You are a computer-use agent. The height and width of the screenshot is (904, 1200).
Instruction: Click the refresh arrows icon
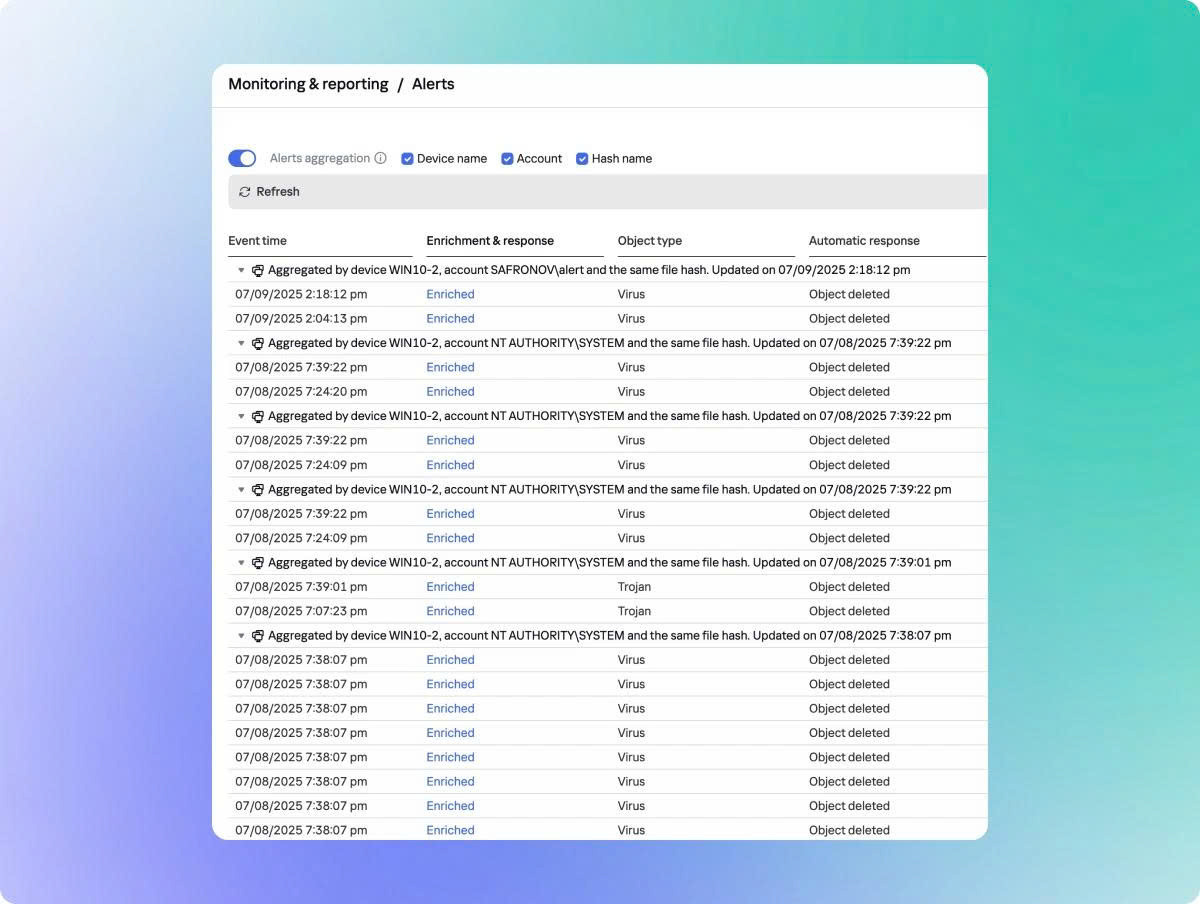coord(245,192)
